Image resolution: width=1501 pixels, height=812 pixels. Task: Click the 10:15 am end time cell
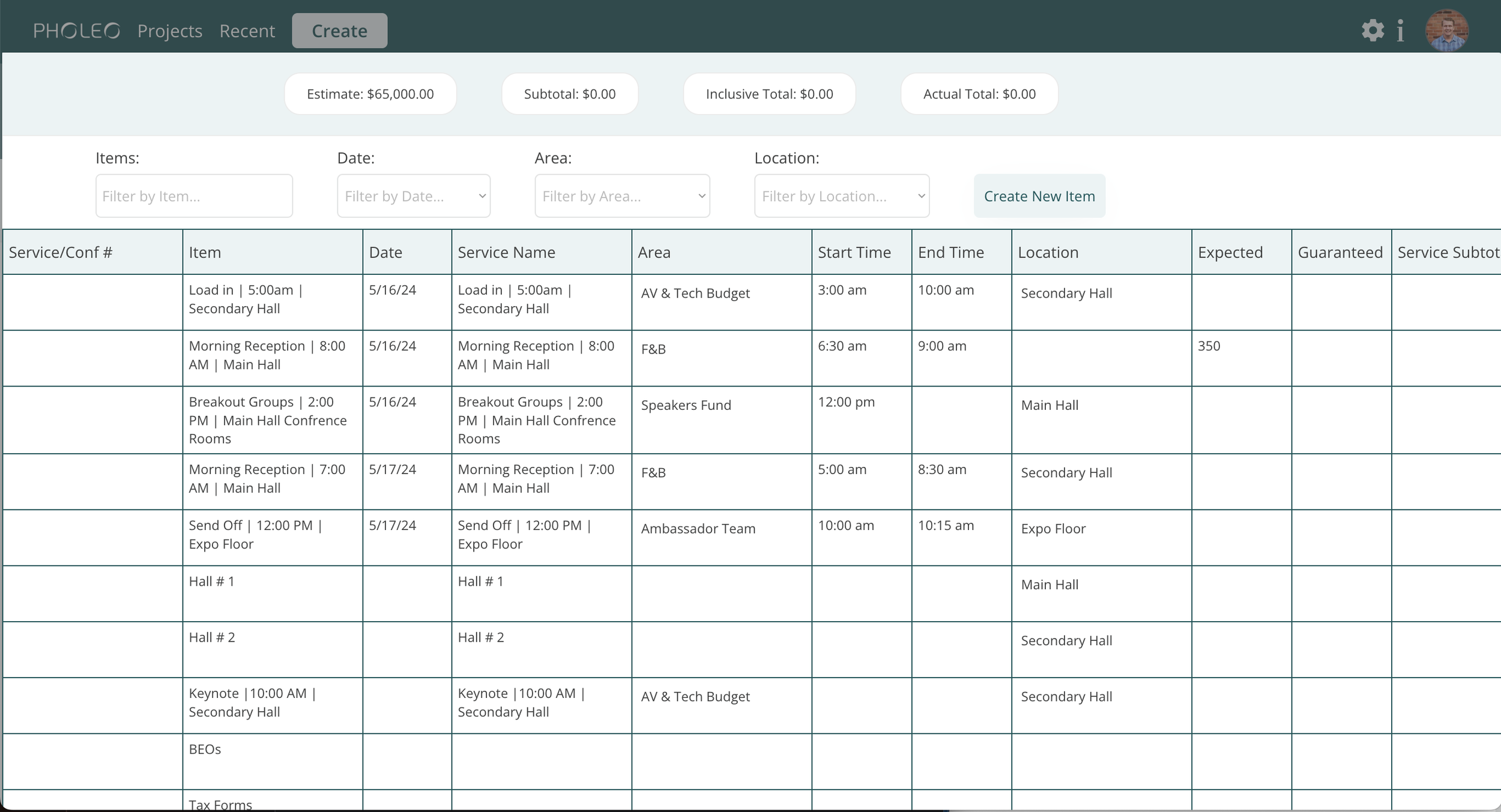click(962, 538)
